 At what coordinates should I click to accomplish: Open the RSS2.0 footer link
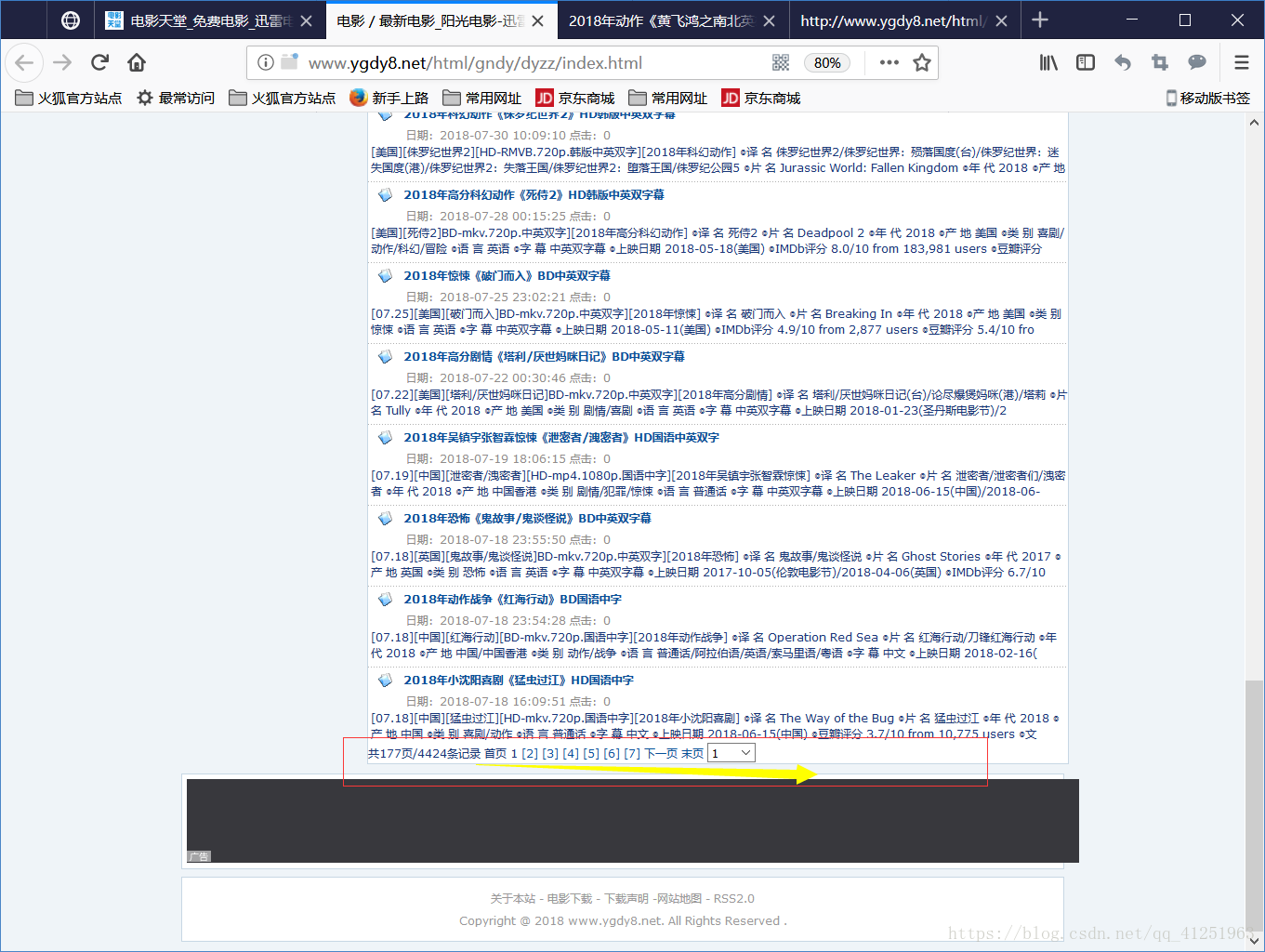(x=734, y=898)
